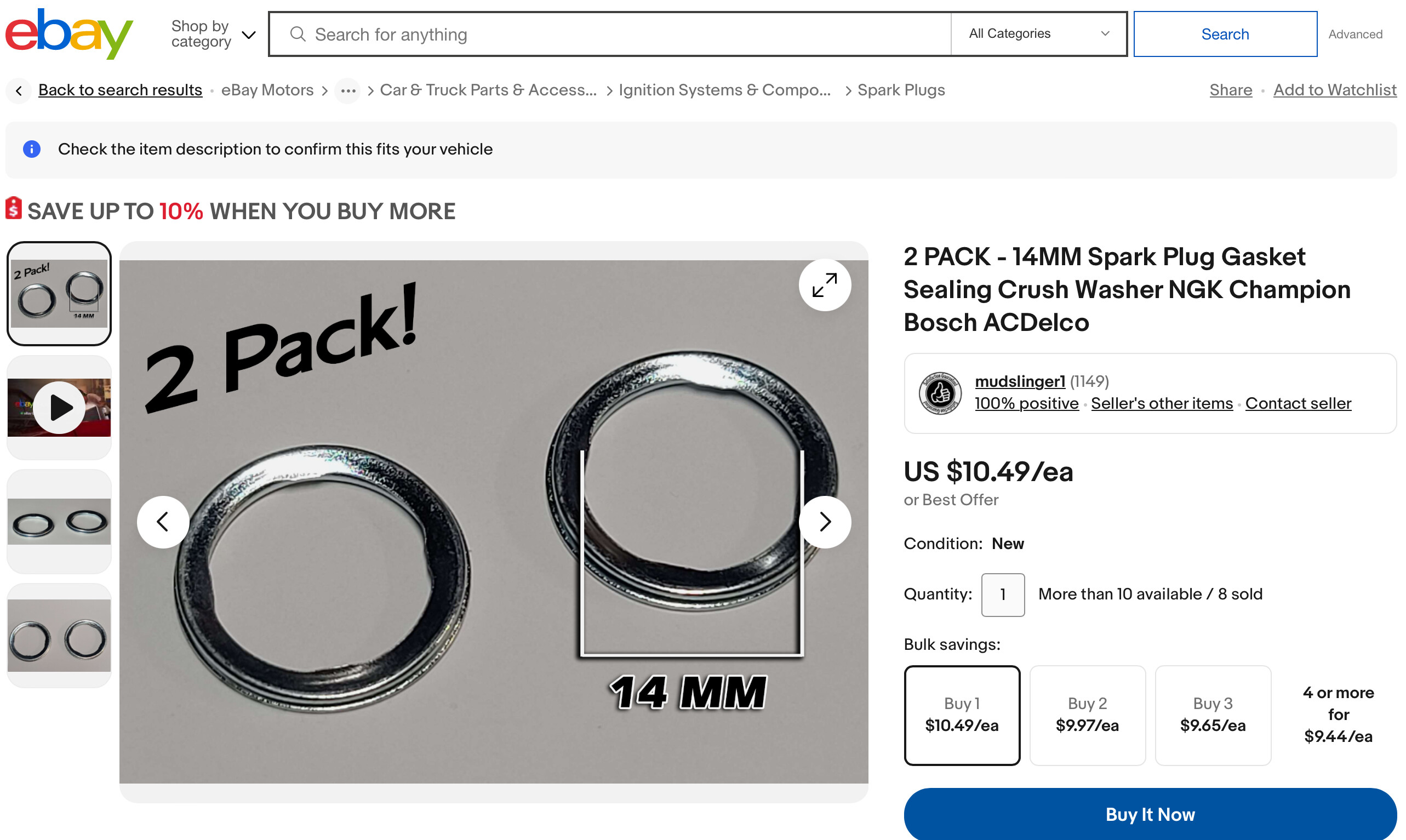1406x840 pixels.
Task: Click the Add to Watchlist link
Action: (x=1334, y=90)
